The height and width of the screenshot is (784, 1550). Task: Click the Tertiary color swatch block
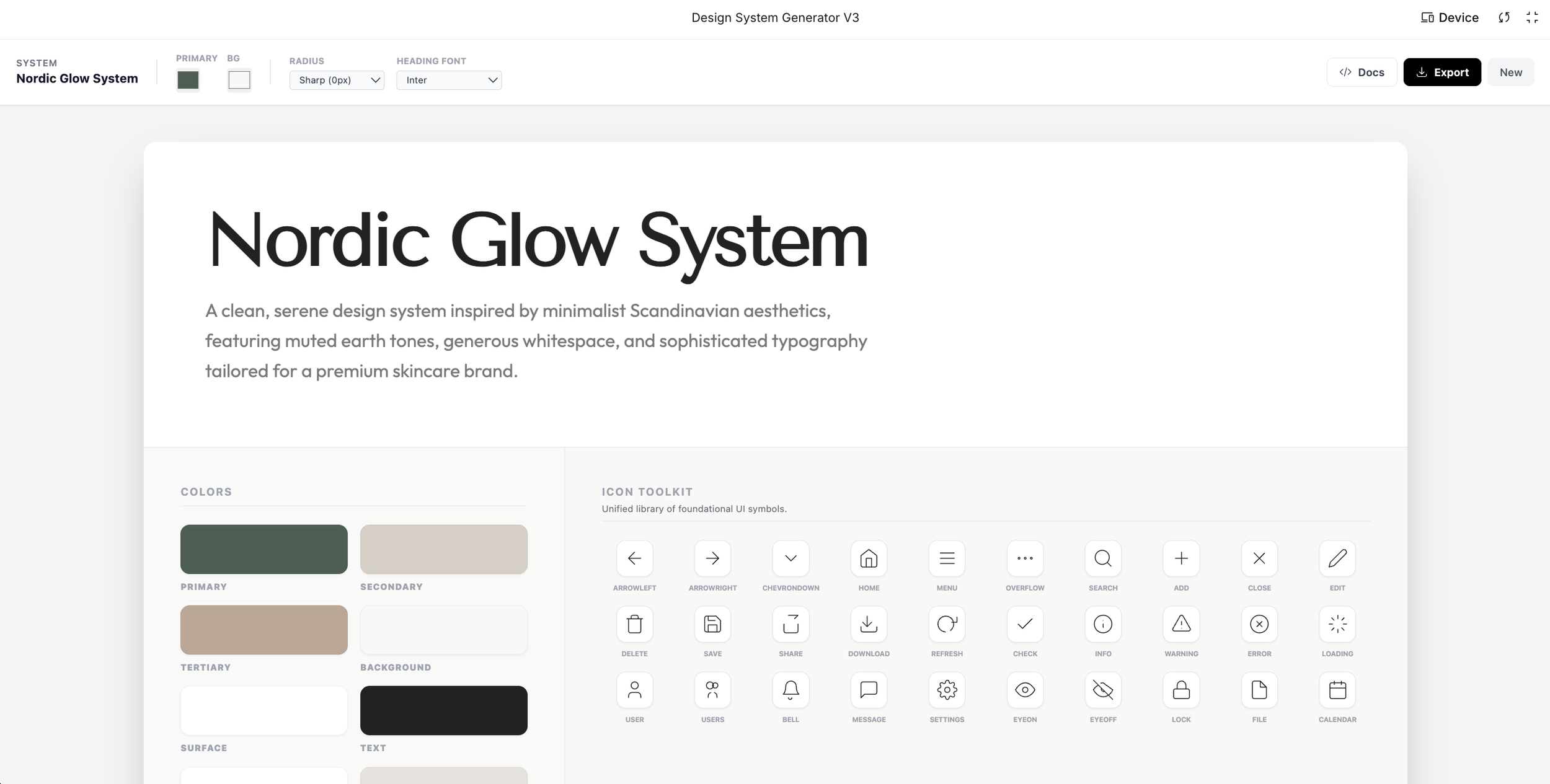tap(264, 630)
